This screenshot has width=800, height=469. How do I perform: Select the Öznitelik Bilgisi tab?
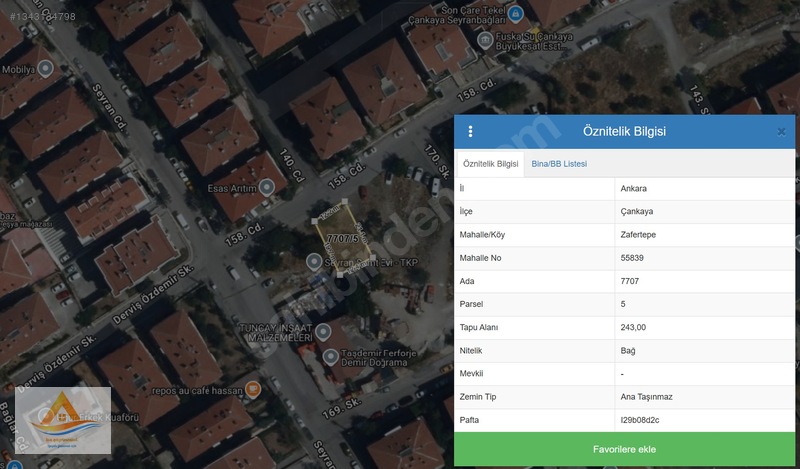tap(490, 164)
